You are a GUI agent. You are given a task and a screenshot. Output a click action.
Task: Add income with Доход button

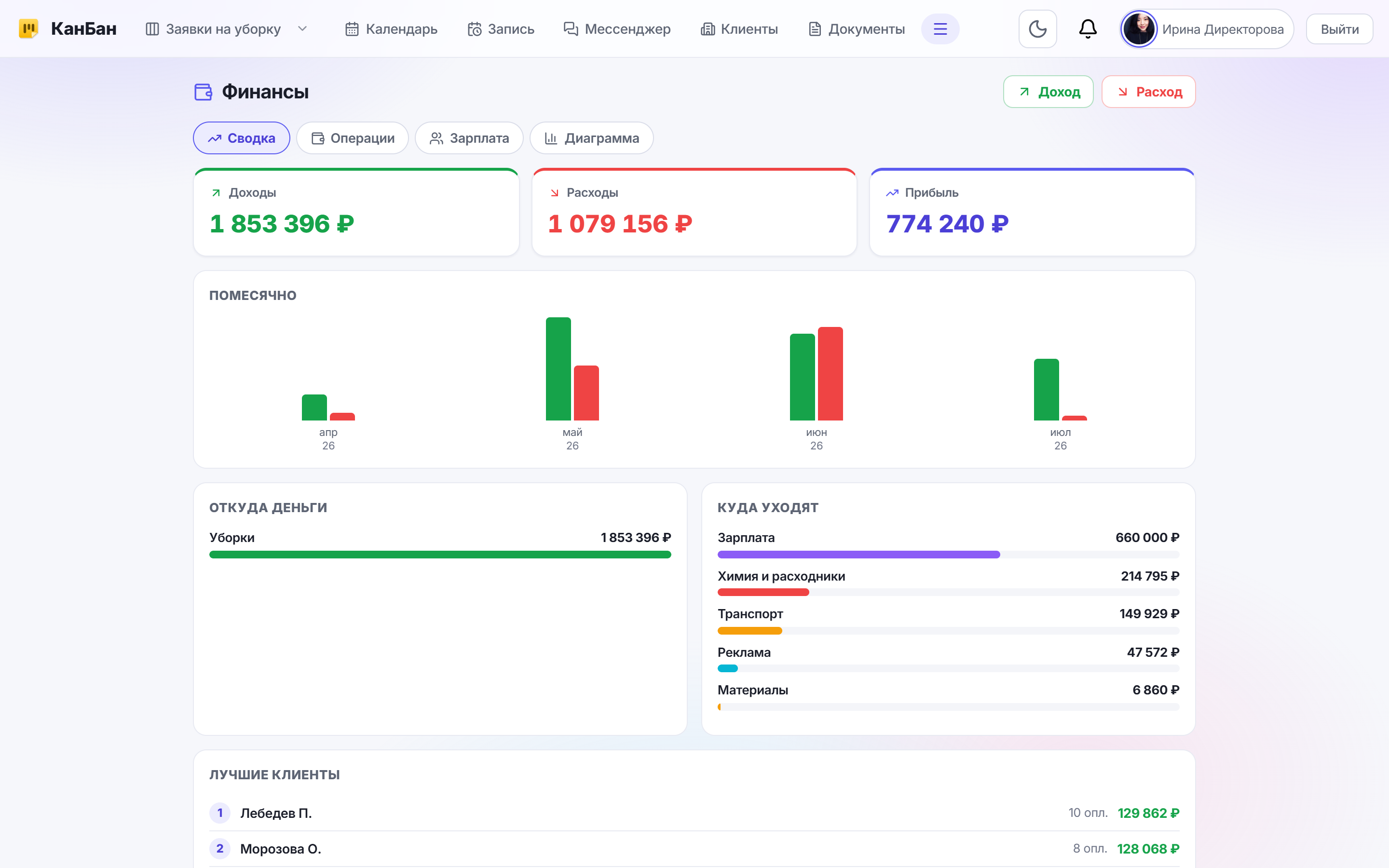click(1048, 92)
